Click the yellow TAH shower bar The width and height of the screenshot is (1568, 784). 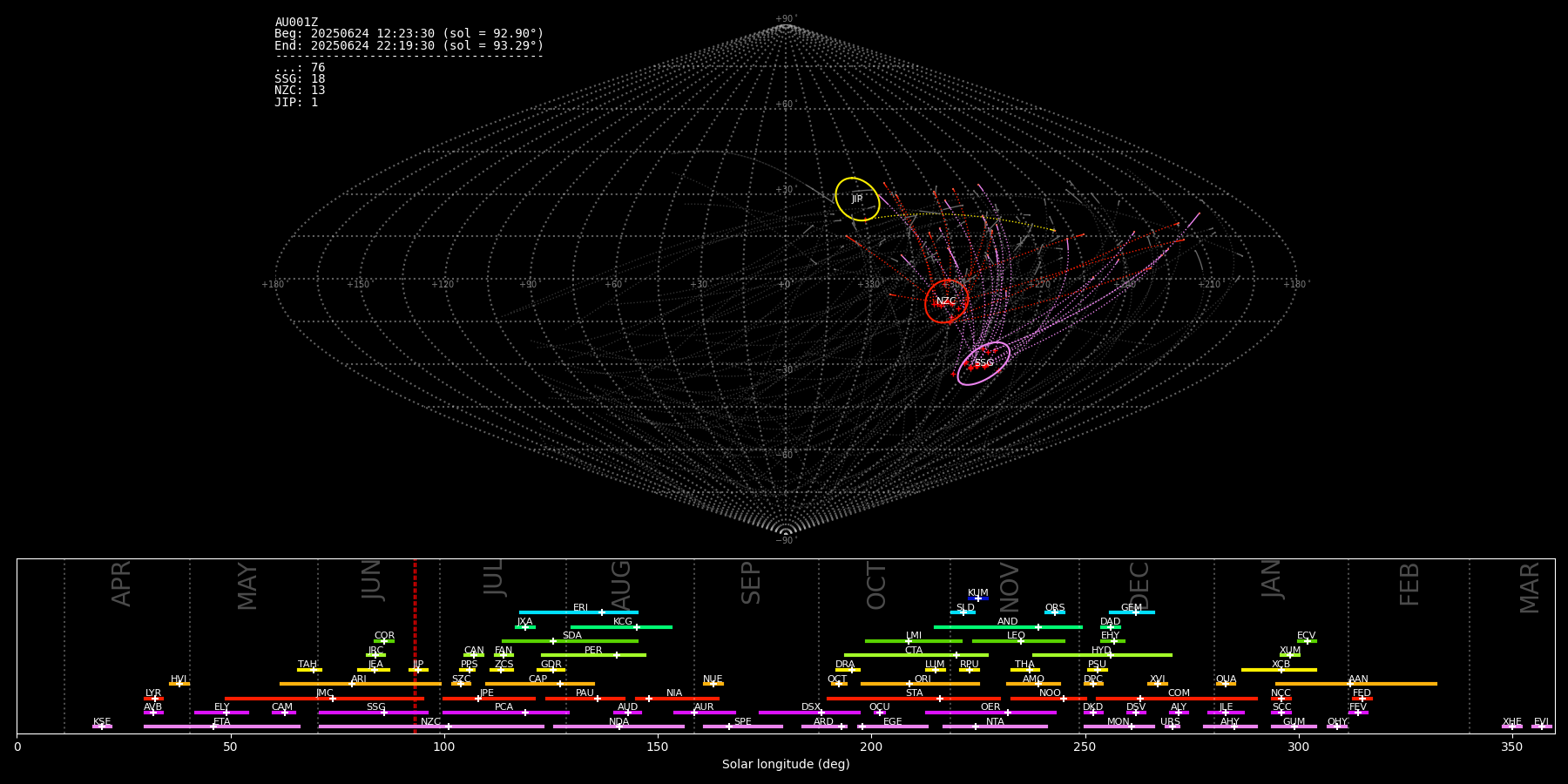(x=309, y=670)
